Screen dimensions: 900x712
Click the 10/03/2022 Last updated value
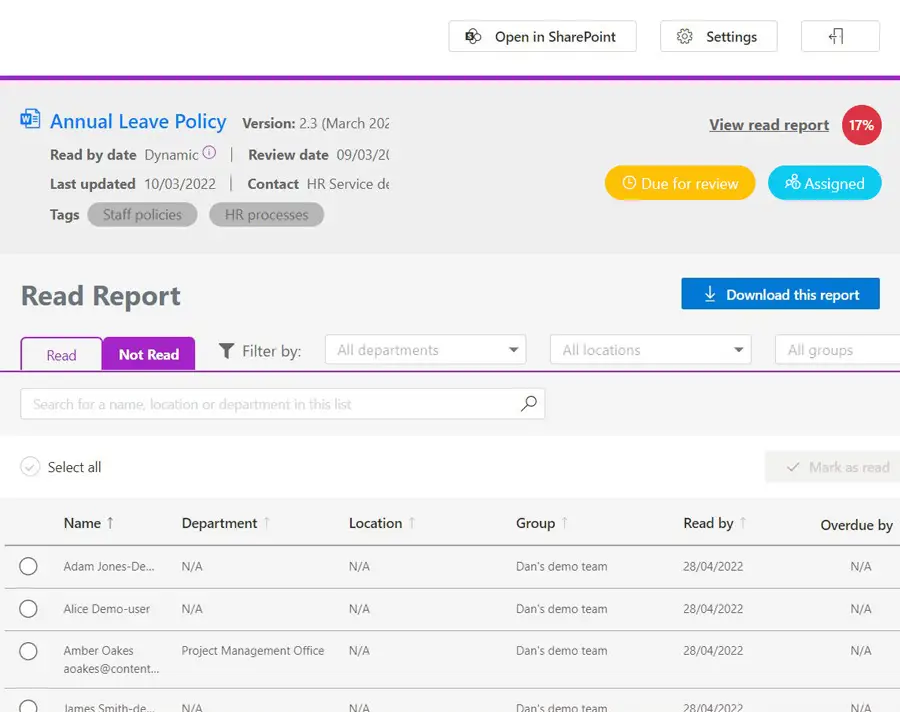[180, 184]
